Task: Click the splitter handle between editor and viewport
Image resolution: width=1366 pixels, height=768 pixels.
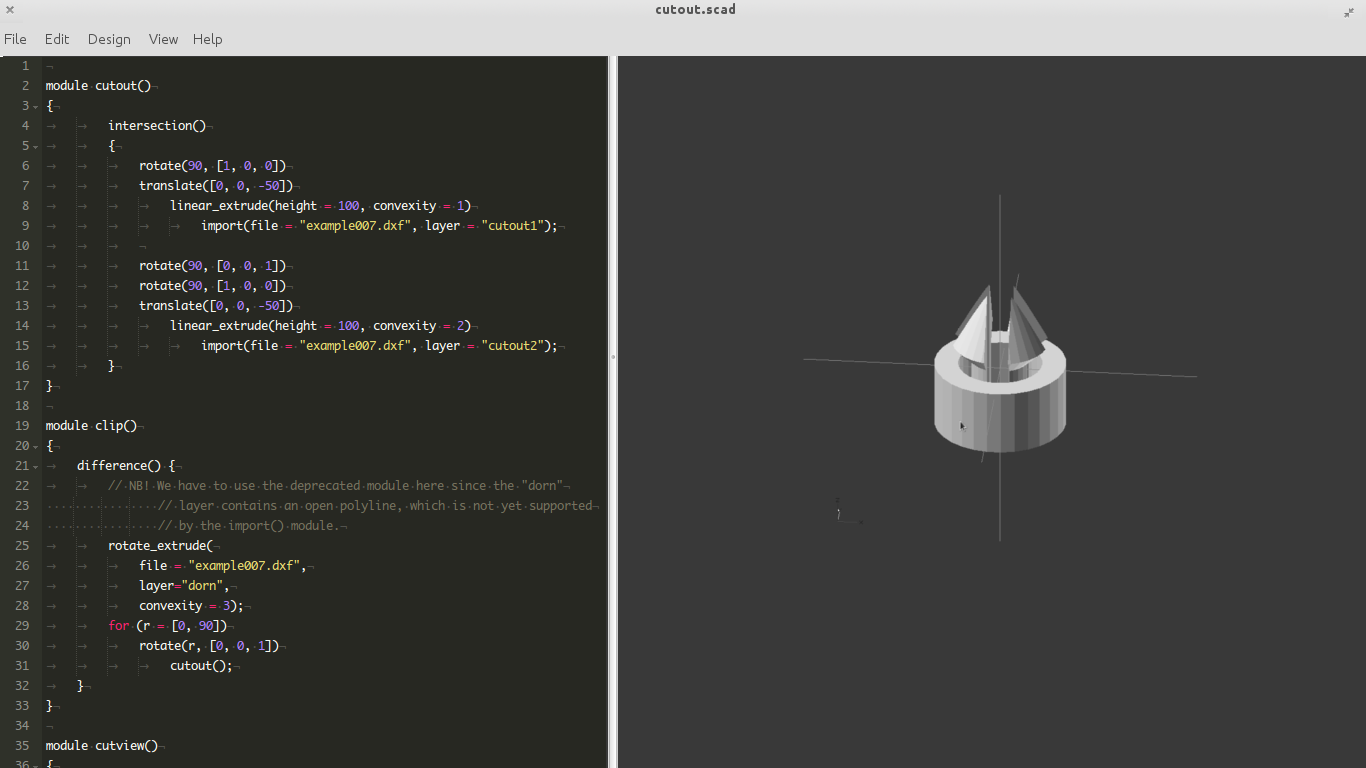Action: [613, 356]
